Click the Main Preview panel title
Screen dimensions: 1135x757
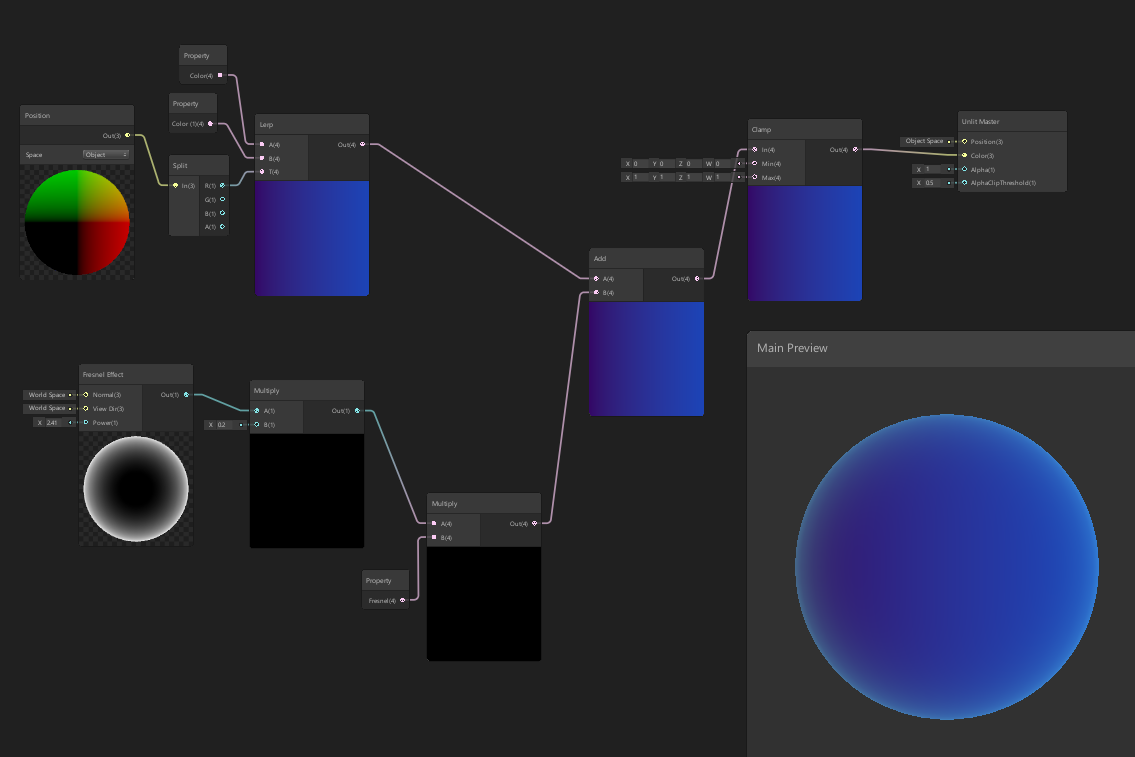(792, 348)
